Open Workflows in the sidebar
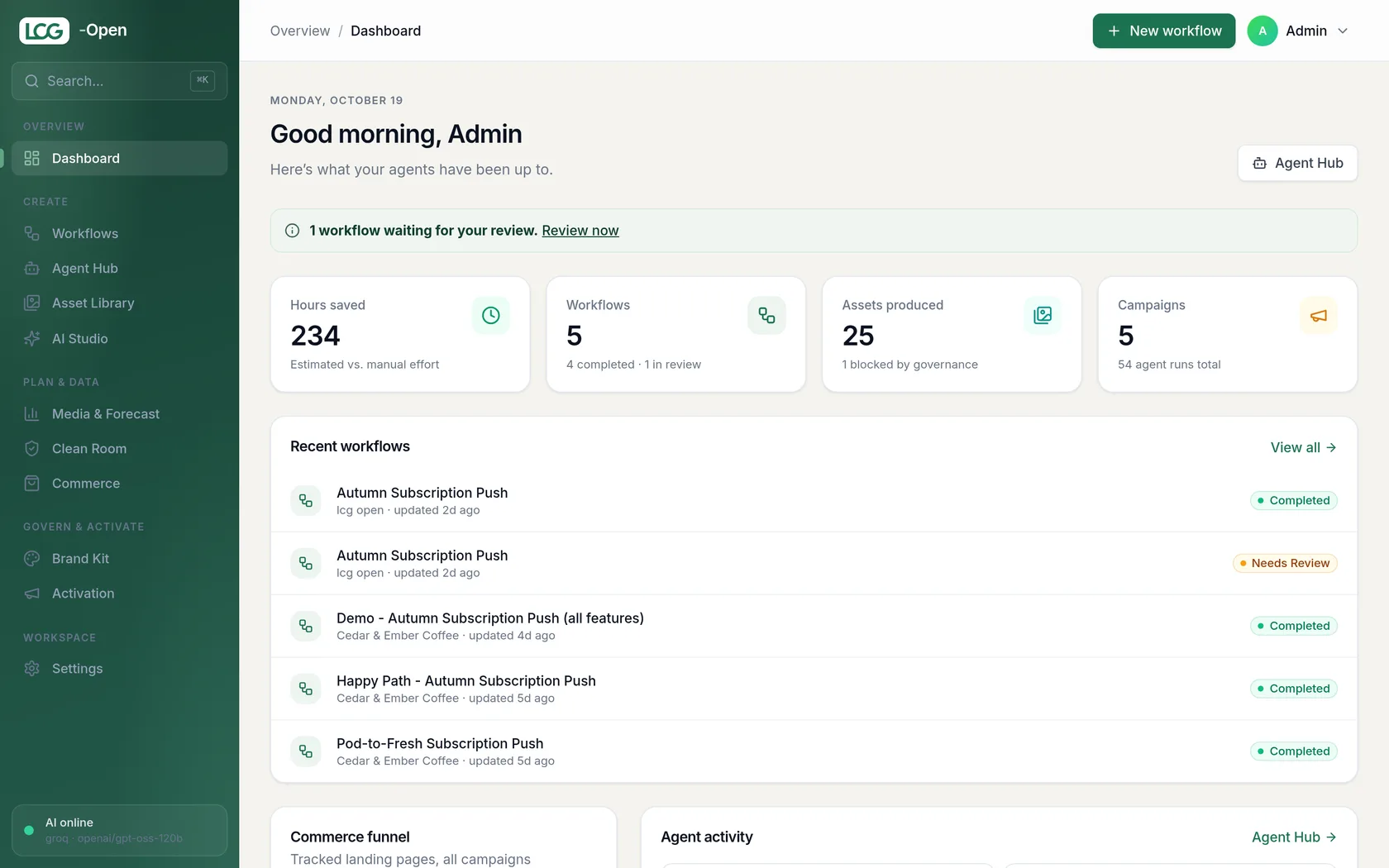This screenshot has width=1389, height=868. coord(119,234)
